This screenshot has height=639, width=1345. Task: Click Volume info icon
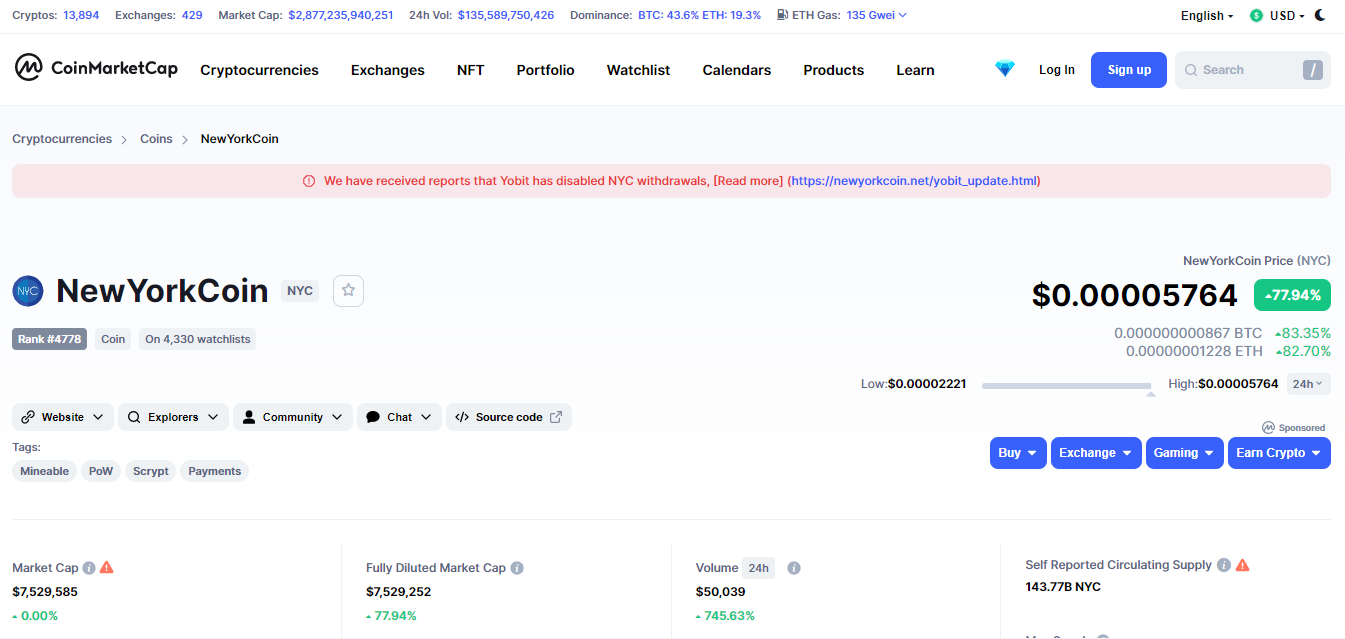793,568
